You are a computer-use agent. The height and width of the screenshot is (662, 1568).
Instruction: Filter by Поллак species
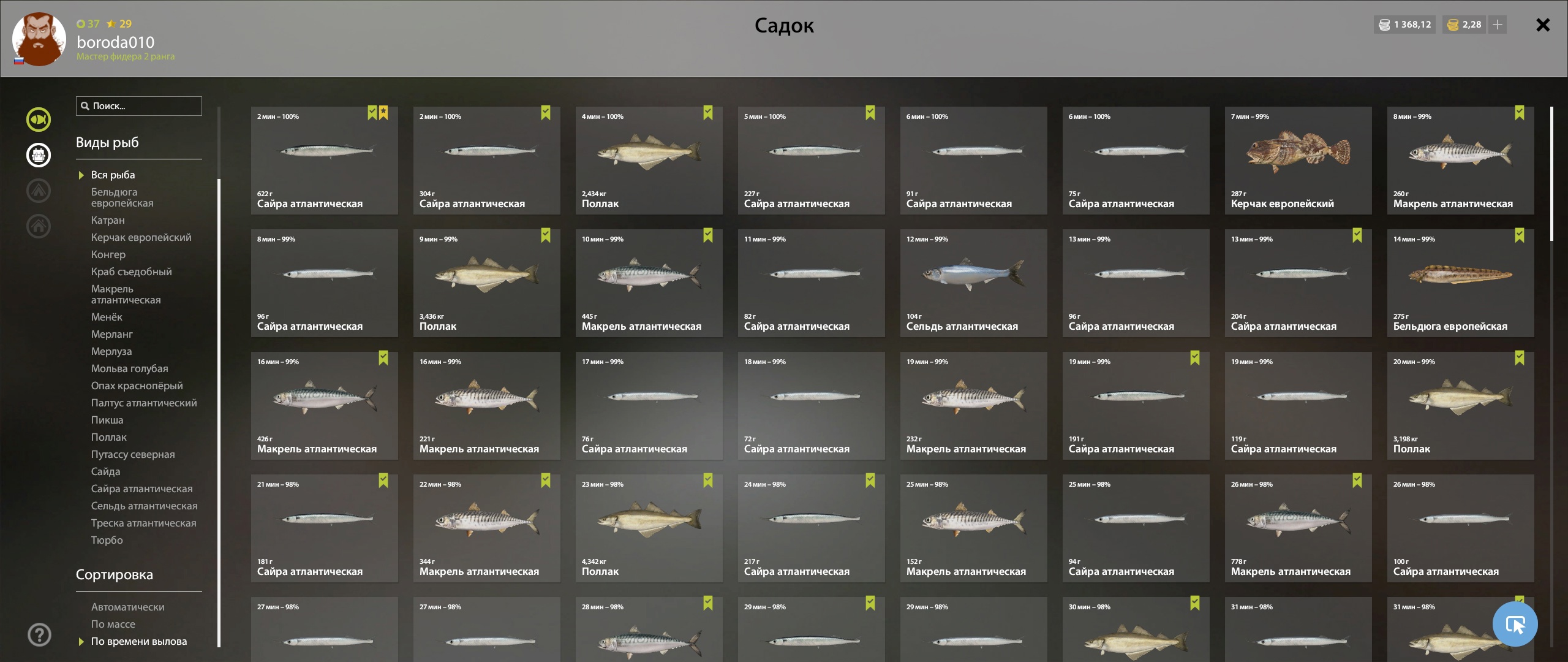(x=108, y=438)
